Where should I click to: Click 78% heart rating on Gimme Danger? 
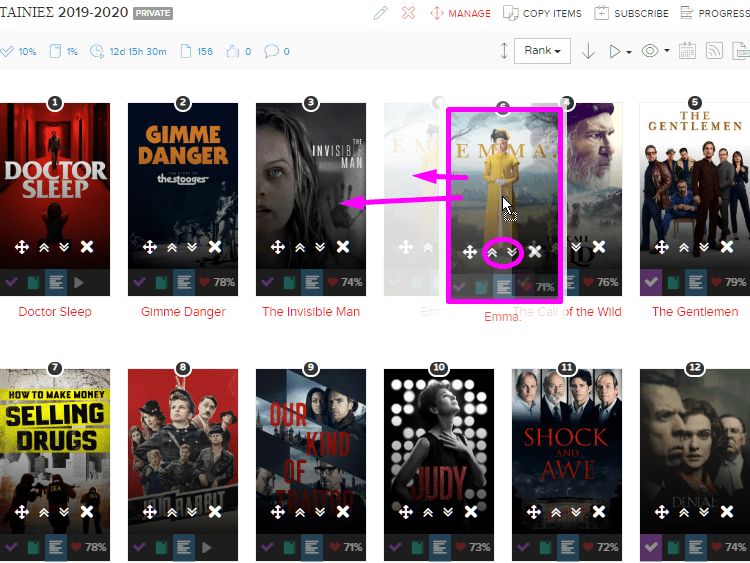point(217,282)
